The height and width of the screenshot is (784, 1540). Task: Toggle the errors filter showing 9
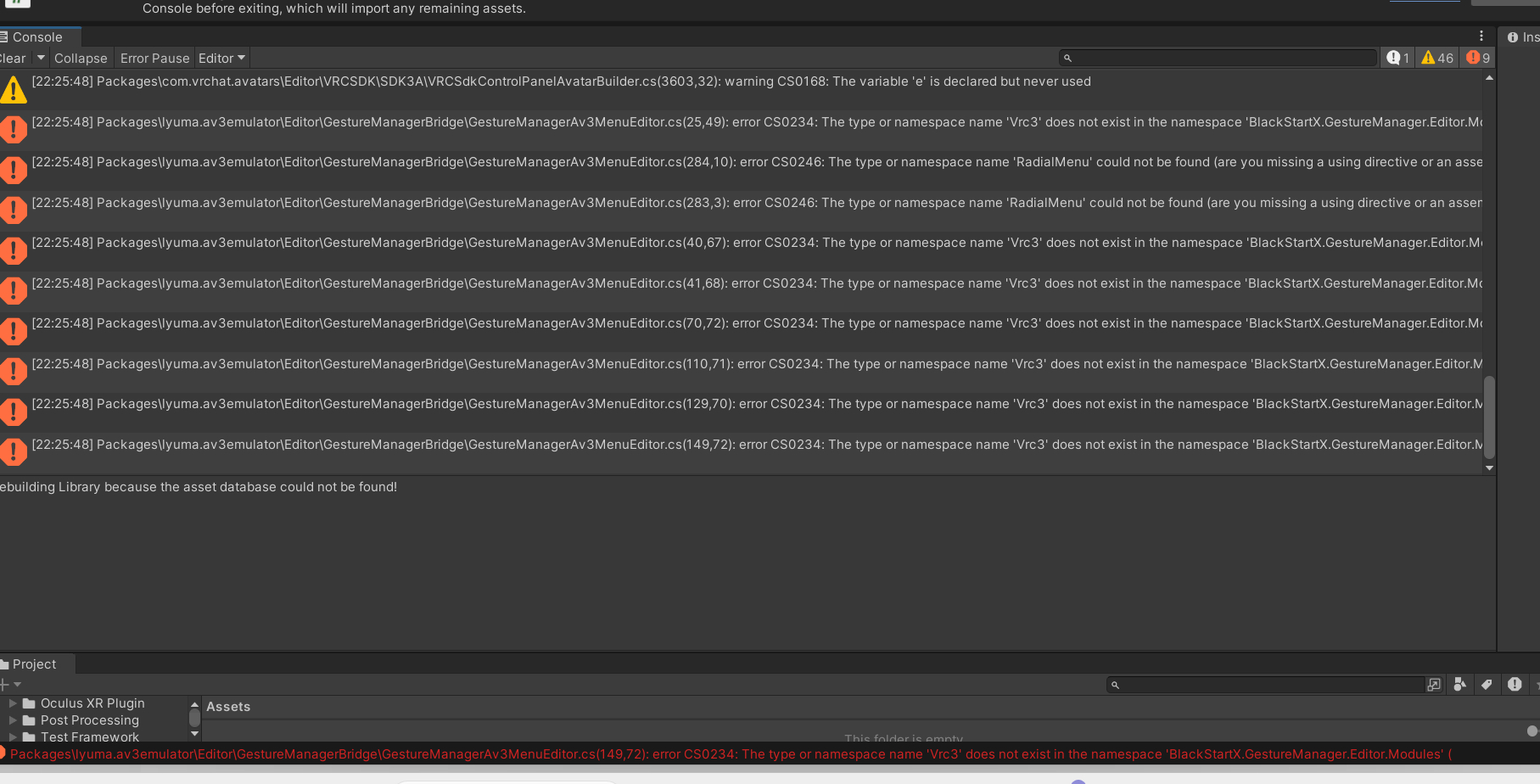click(1478, 58)
